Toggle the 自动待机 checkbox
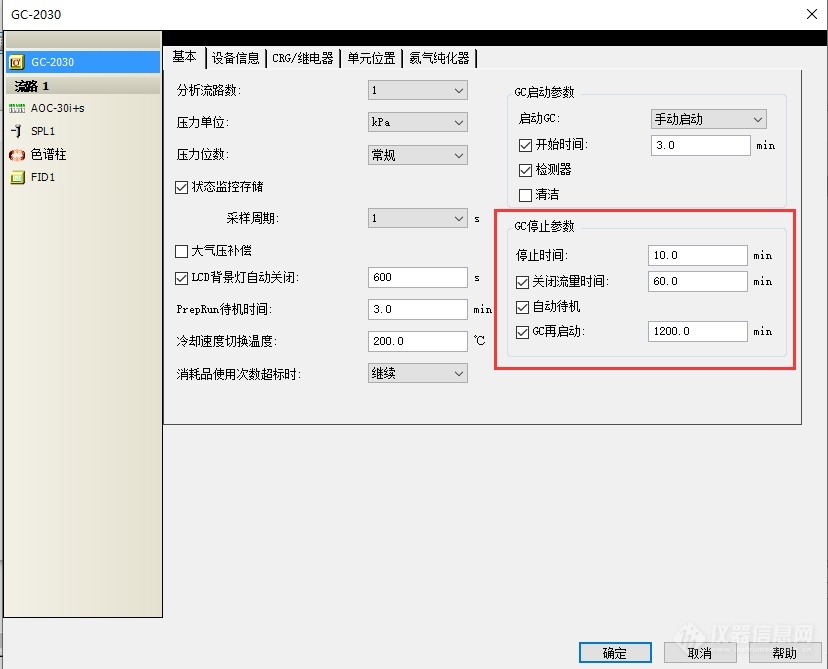This screenshot has height=669, width=828. [x=524, y=307]
